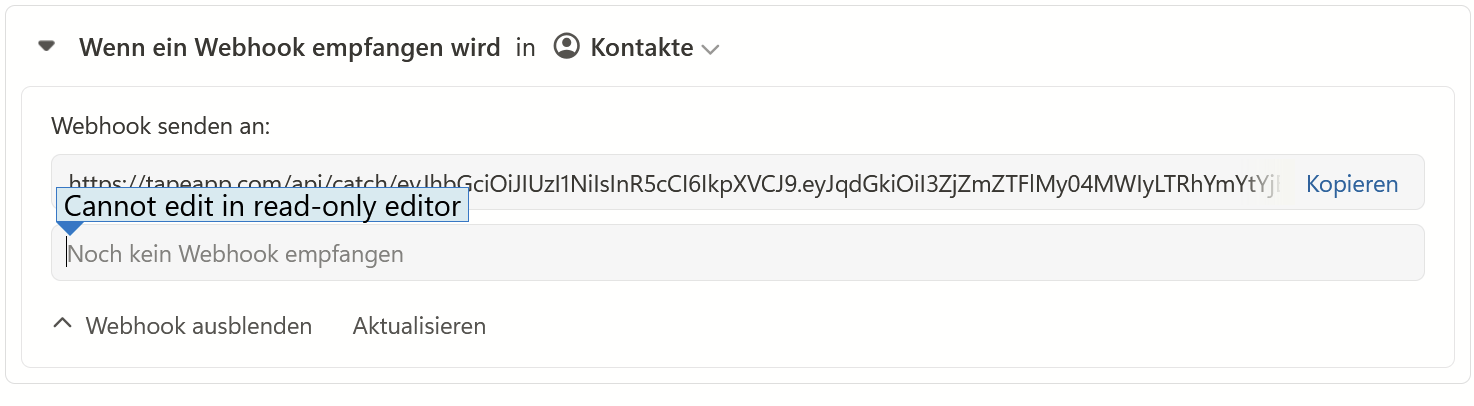This screenshot has width=1474, height=406.
Task: Click the text cursor in the payload editor
Action: click(67, 253)
